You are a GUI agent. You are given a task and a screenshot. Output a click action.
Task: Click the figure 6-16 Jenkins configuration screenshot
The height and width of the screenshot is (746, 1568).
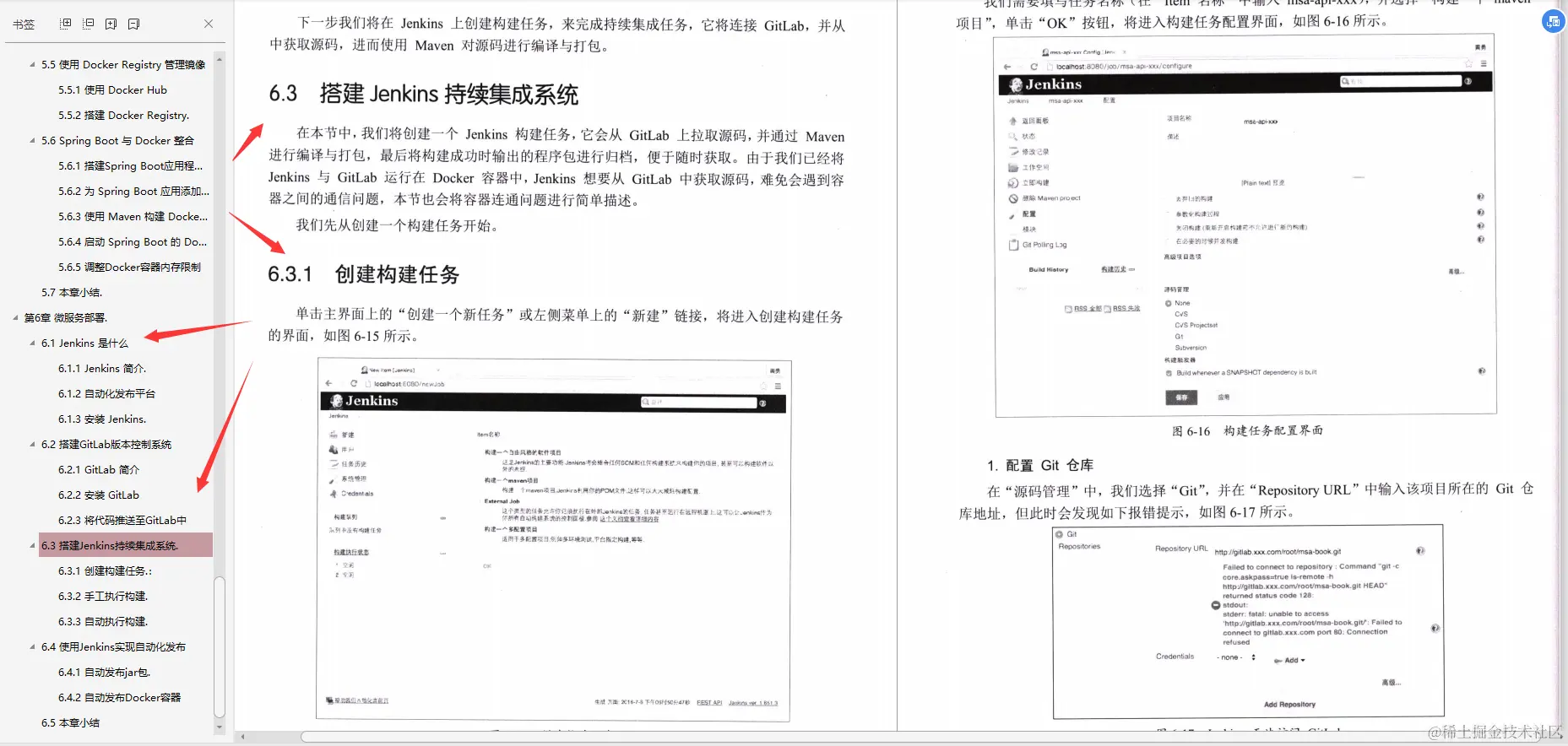tap(1246, 226)
